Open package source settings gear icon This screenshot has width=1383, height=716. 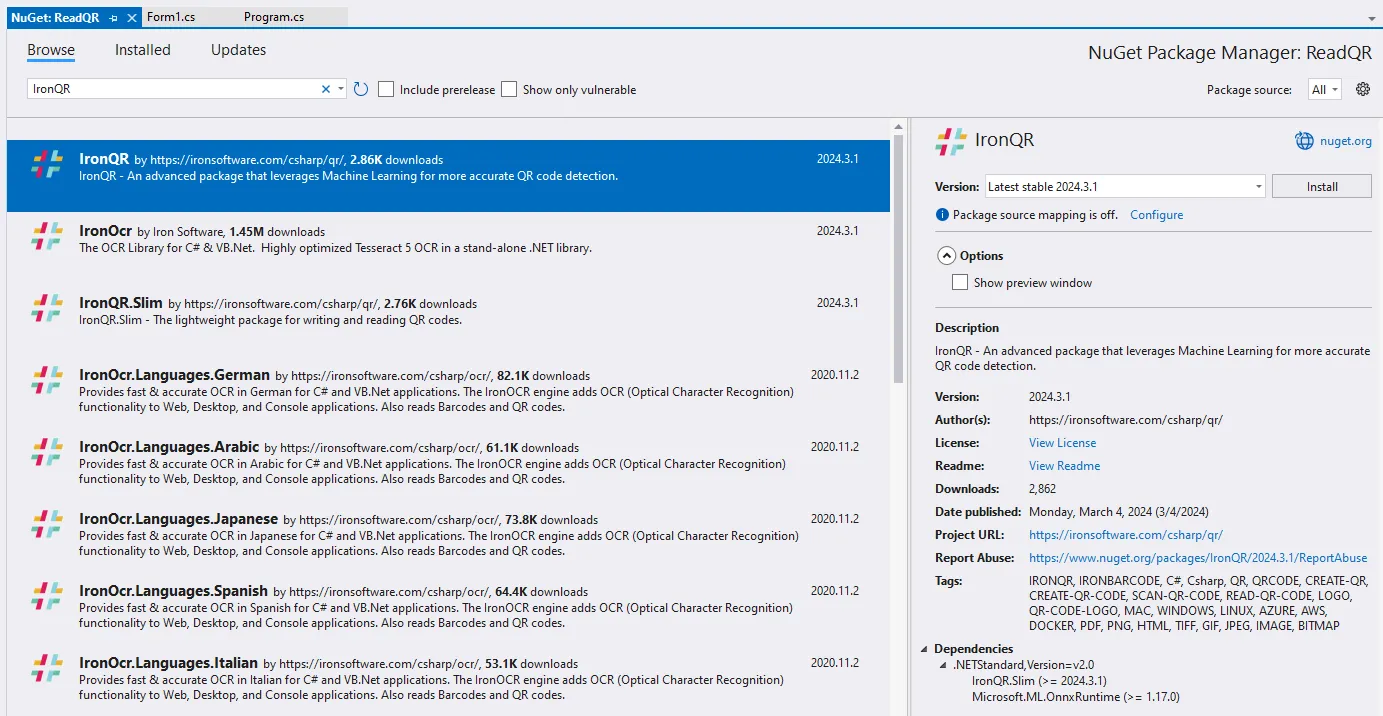pyautogui.click(x=1362, y=89)
